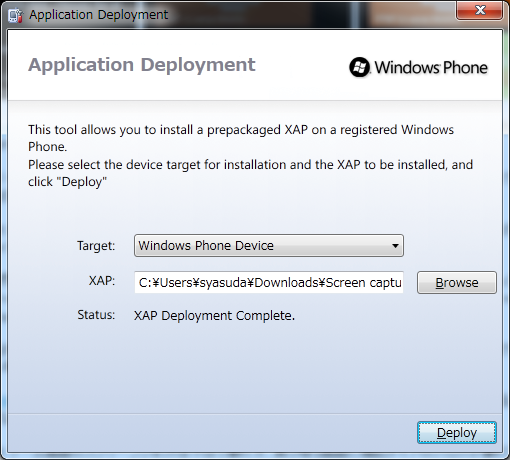
Task: Click the XAP: label
Action: coord(102,281)
